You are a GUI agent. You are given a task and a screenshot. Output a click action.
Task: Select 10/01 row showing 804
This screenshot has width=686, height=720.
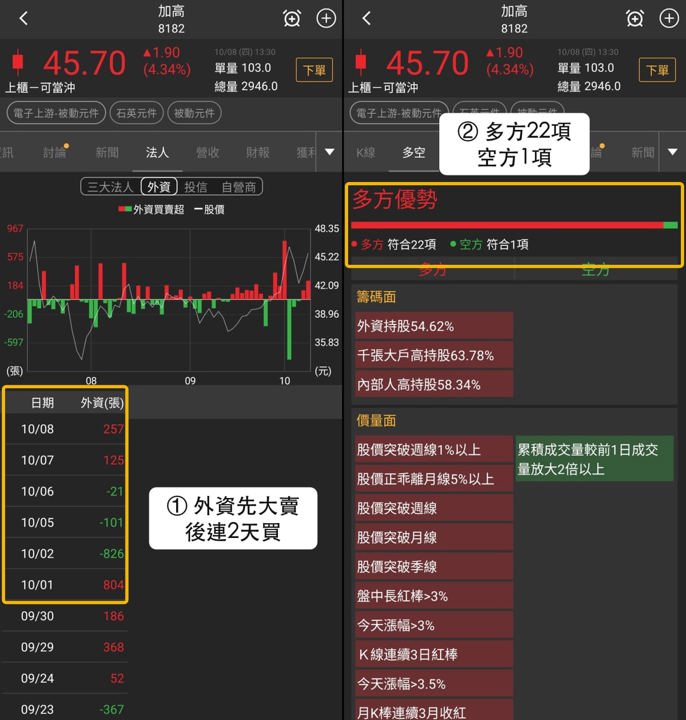coord(66,585)
